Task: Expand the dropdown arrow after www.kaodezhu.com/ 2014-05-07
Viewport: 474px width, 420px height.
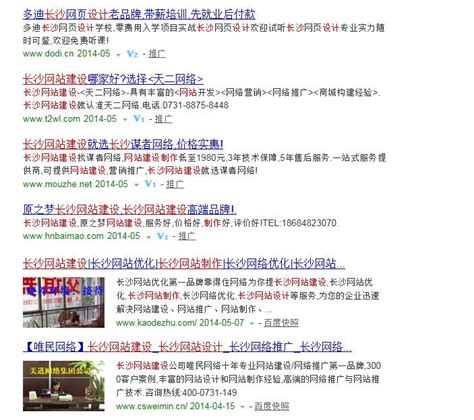Action: pos(252,324)
